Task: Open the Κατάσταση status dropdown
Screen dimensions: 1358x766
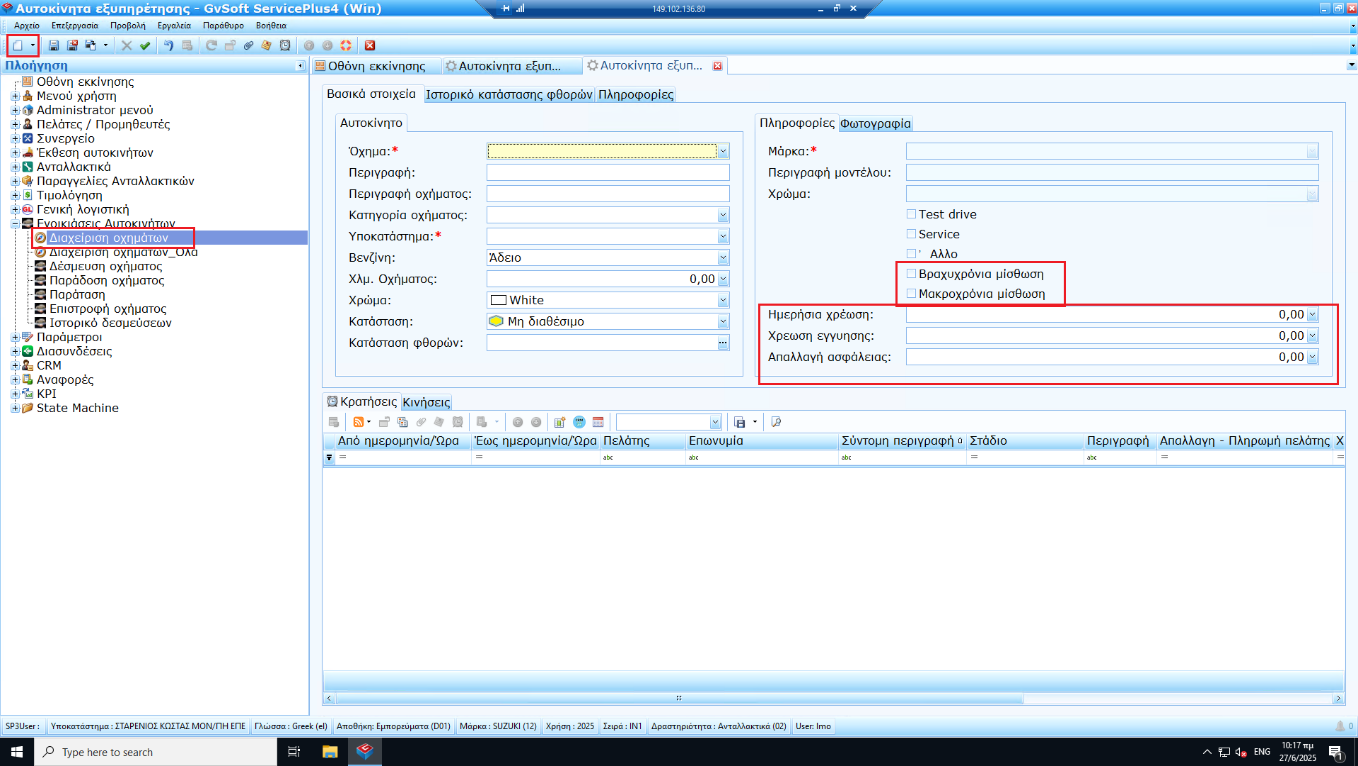Action: [x=723, y=322]
